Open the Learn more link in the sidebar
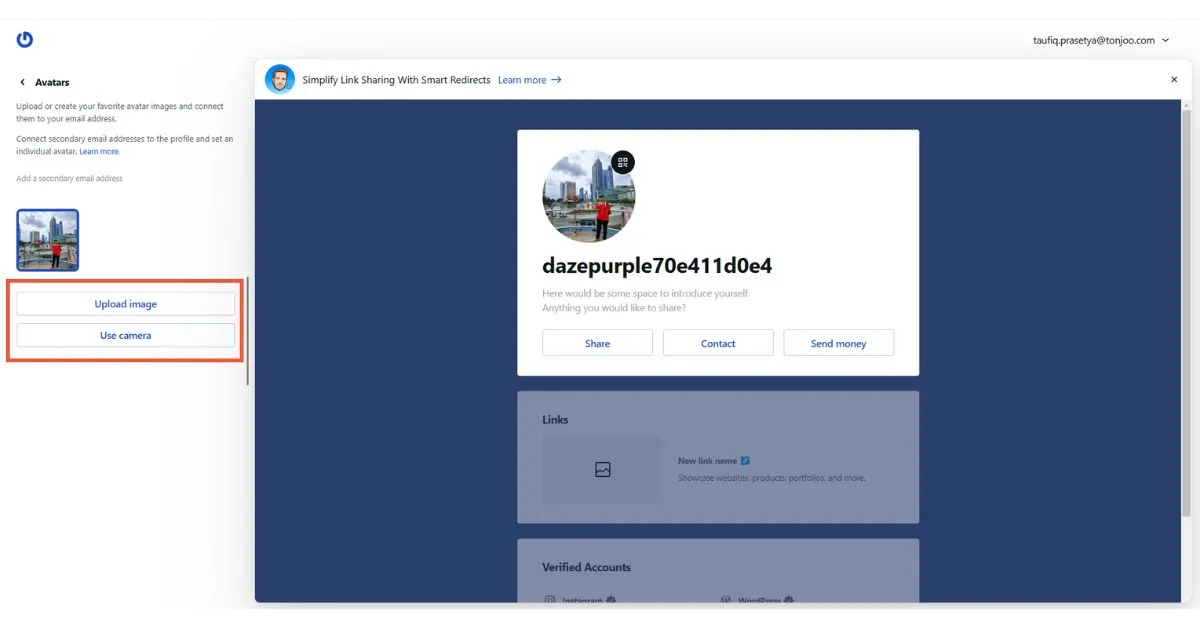 point(99,150)
